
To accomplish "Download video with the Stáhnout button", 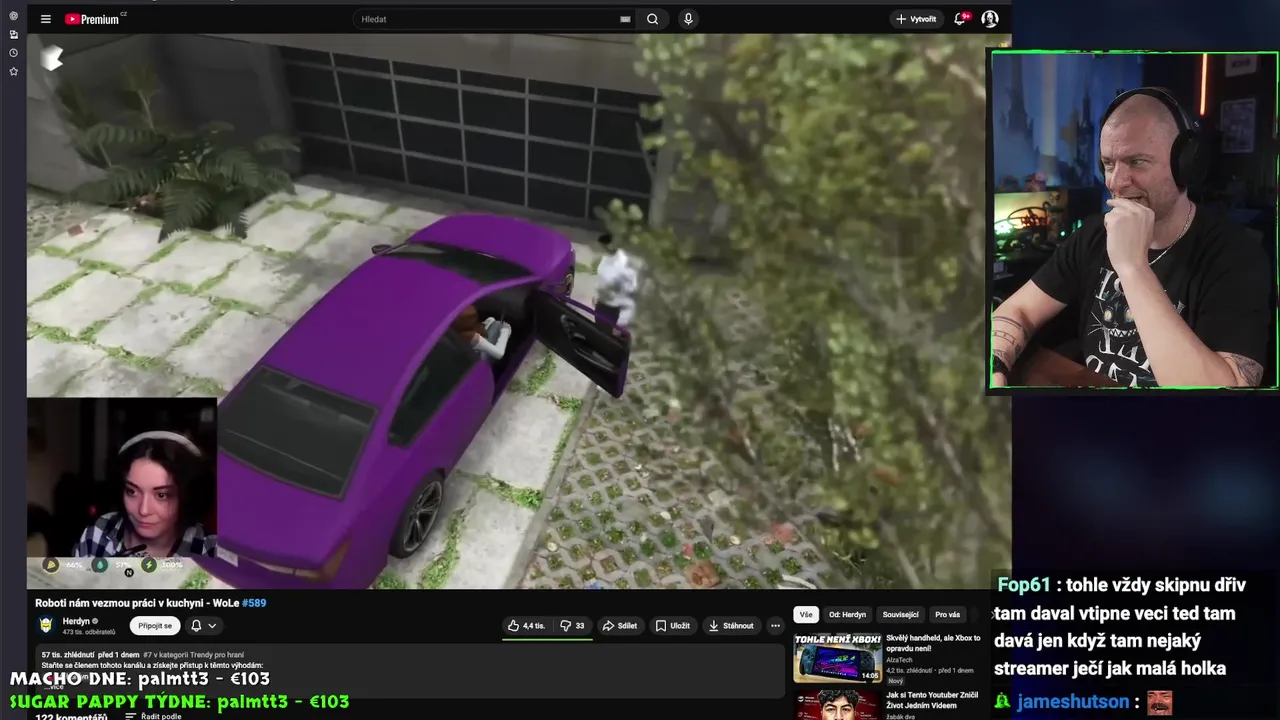I will coord(731,626).
